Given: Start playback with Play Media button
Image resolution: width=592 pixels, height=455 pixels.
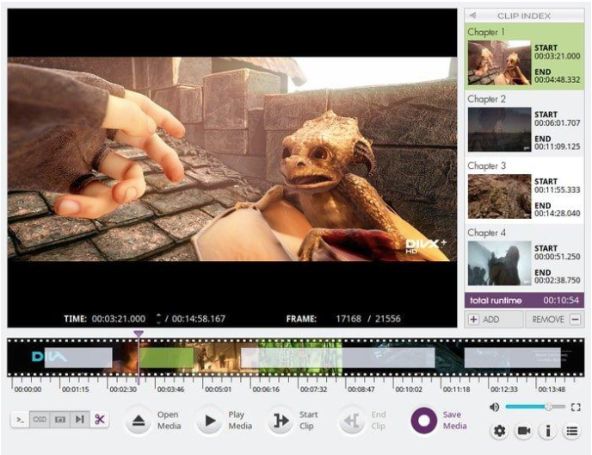Looking at the screenshot, I should [210, 420].
